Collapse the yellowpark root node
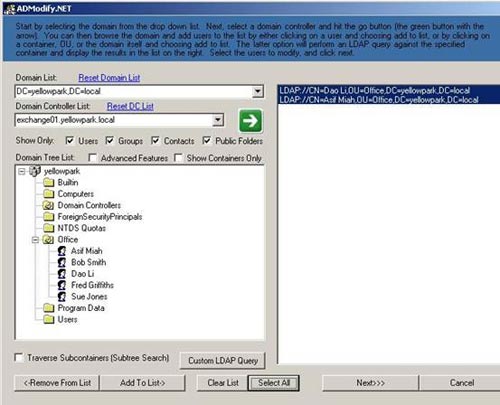The image size is (500, 405). pos(22,172)
